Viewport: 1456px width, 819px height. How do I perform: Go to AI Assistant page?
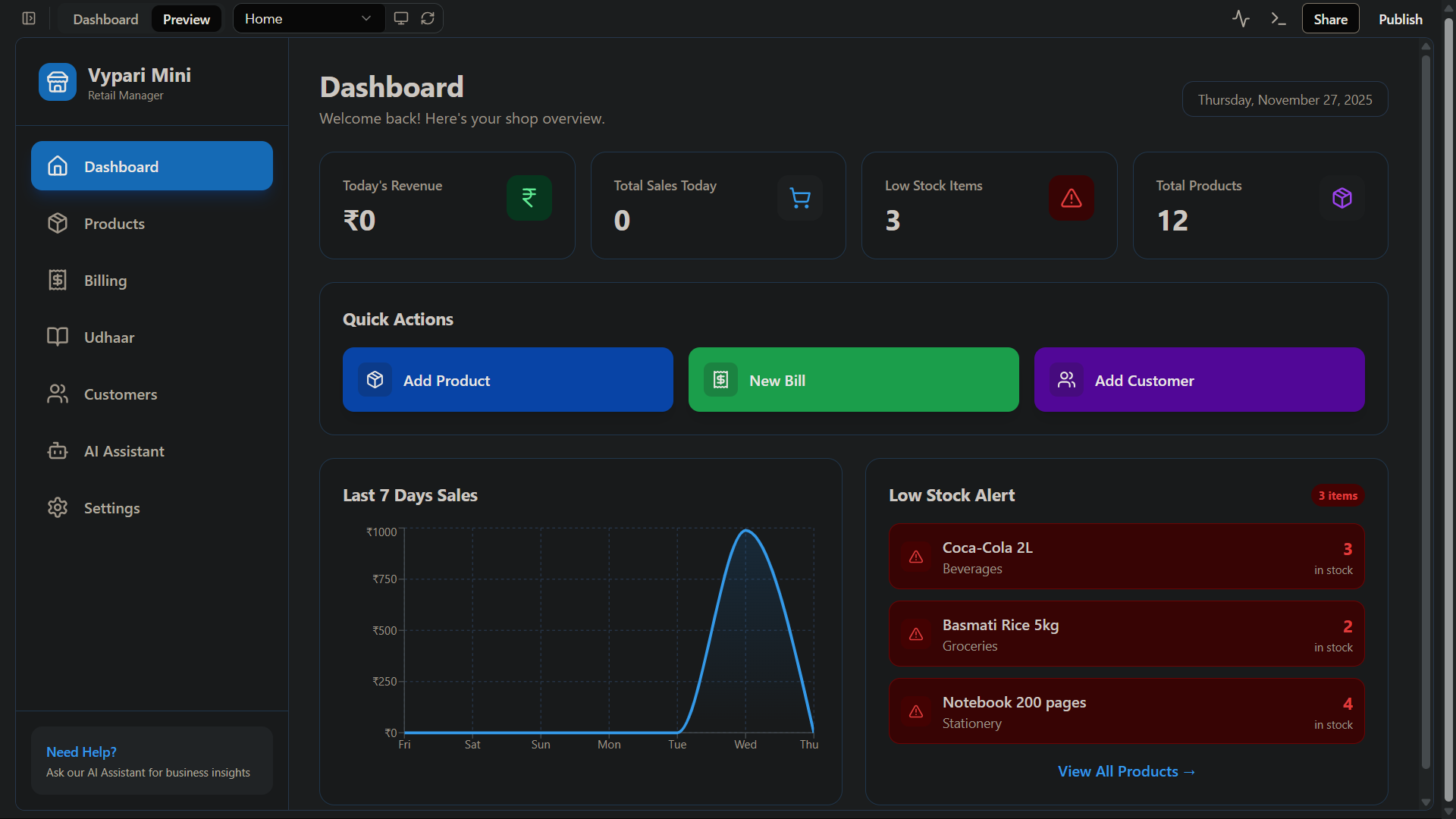click(x=124, y=451)
